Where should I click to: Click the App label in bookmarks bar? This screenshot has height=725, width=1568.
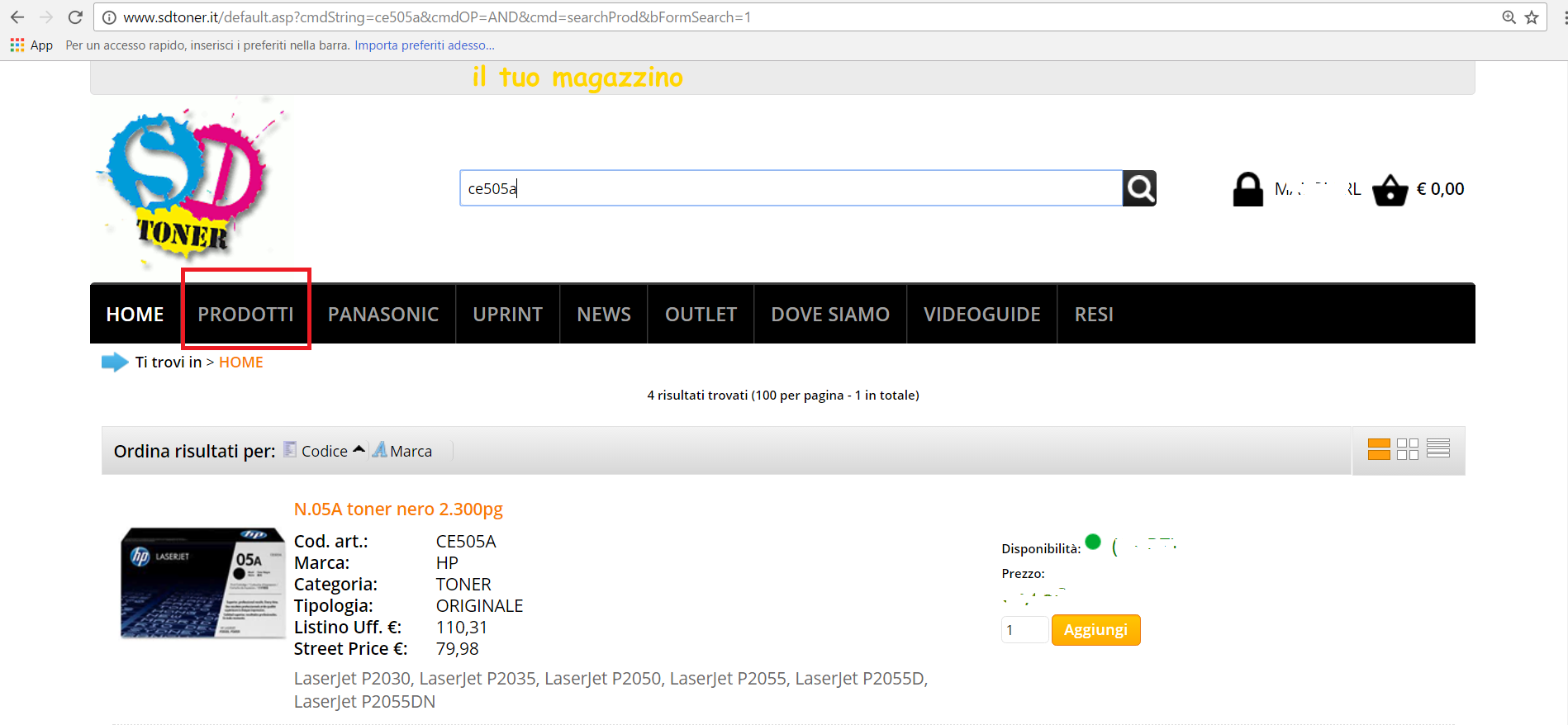pyautogui.click(x=41, y=45)
